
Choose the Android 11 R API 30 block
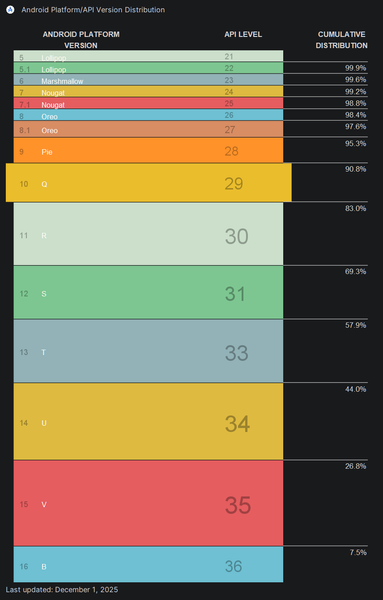point(148,234)
